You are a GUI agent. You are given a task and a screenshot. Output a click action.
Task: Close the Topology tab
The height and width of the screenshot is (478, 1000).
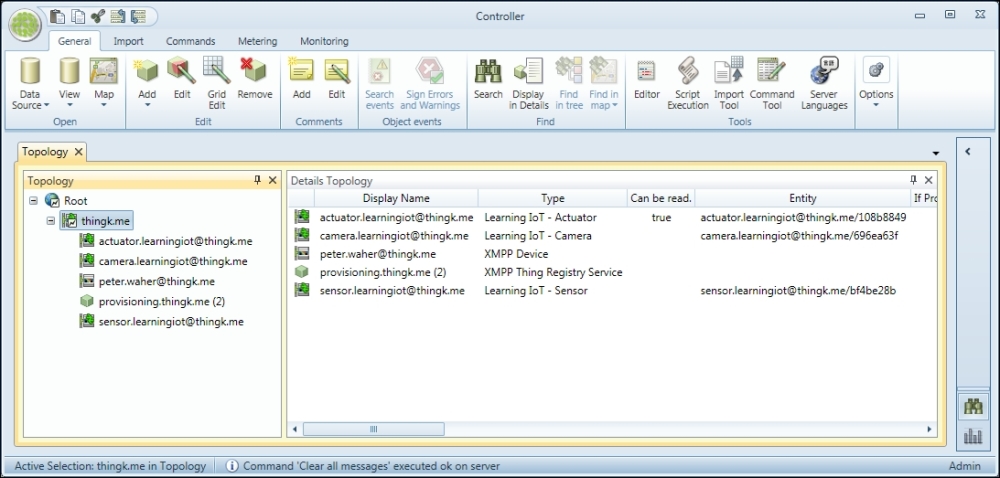(x=78, y=152)
